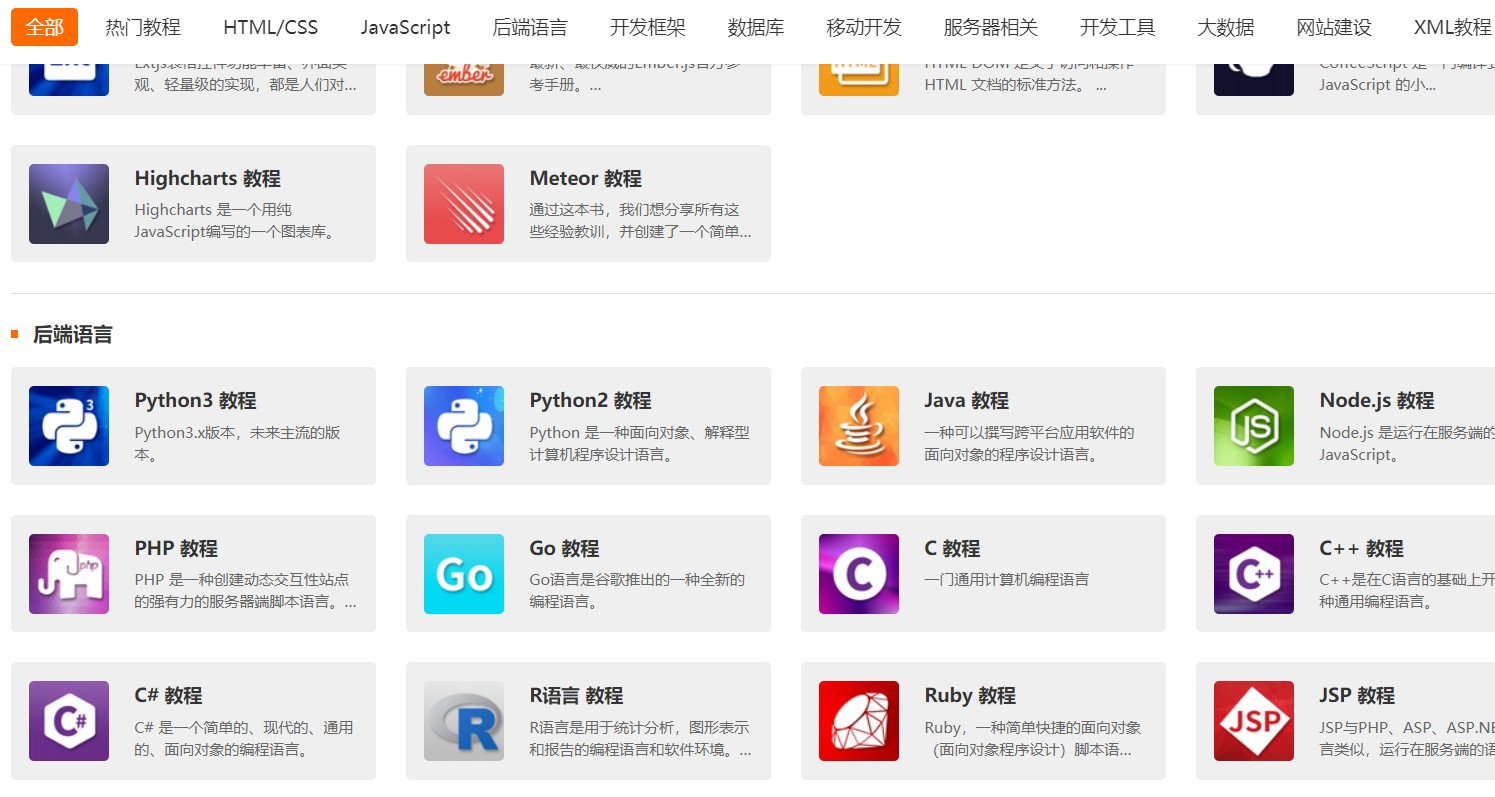The height and width of the screenshot is (797, 1495).
Task: Switch to the 服务器相关 tab
Action: (991, 27)
